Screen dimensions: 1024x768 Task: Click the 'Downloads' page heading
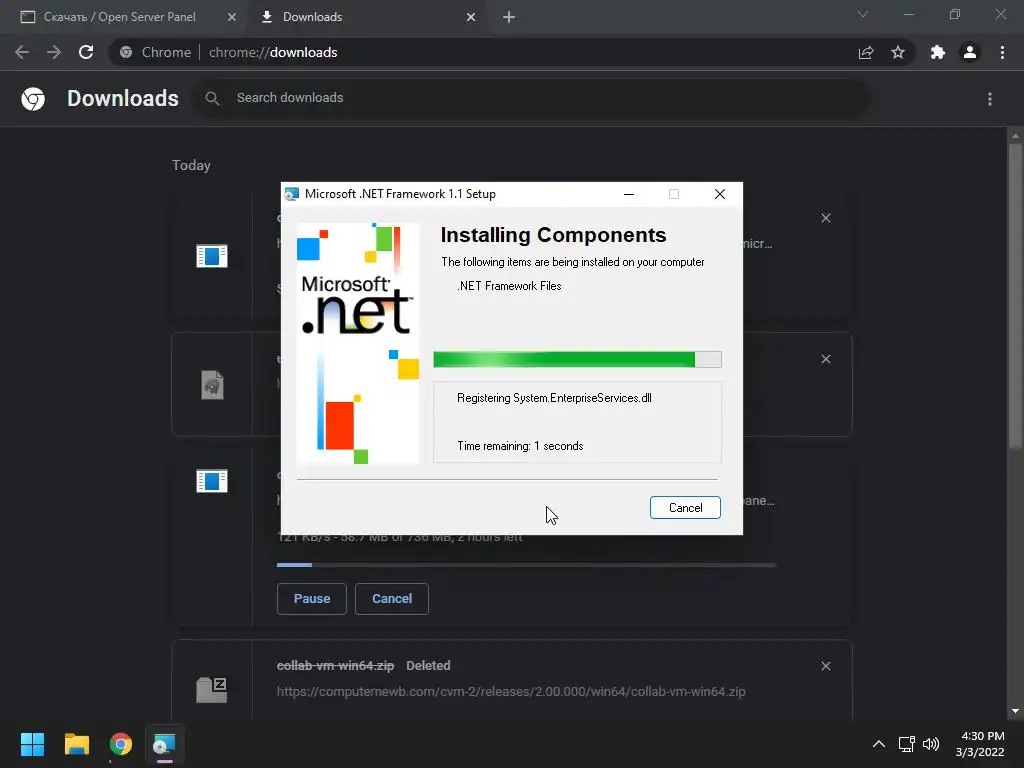[x=123, y=98]
